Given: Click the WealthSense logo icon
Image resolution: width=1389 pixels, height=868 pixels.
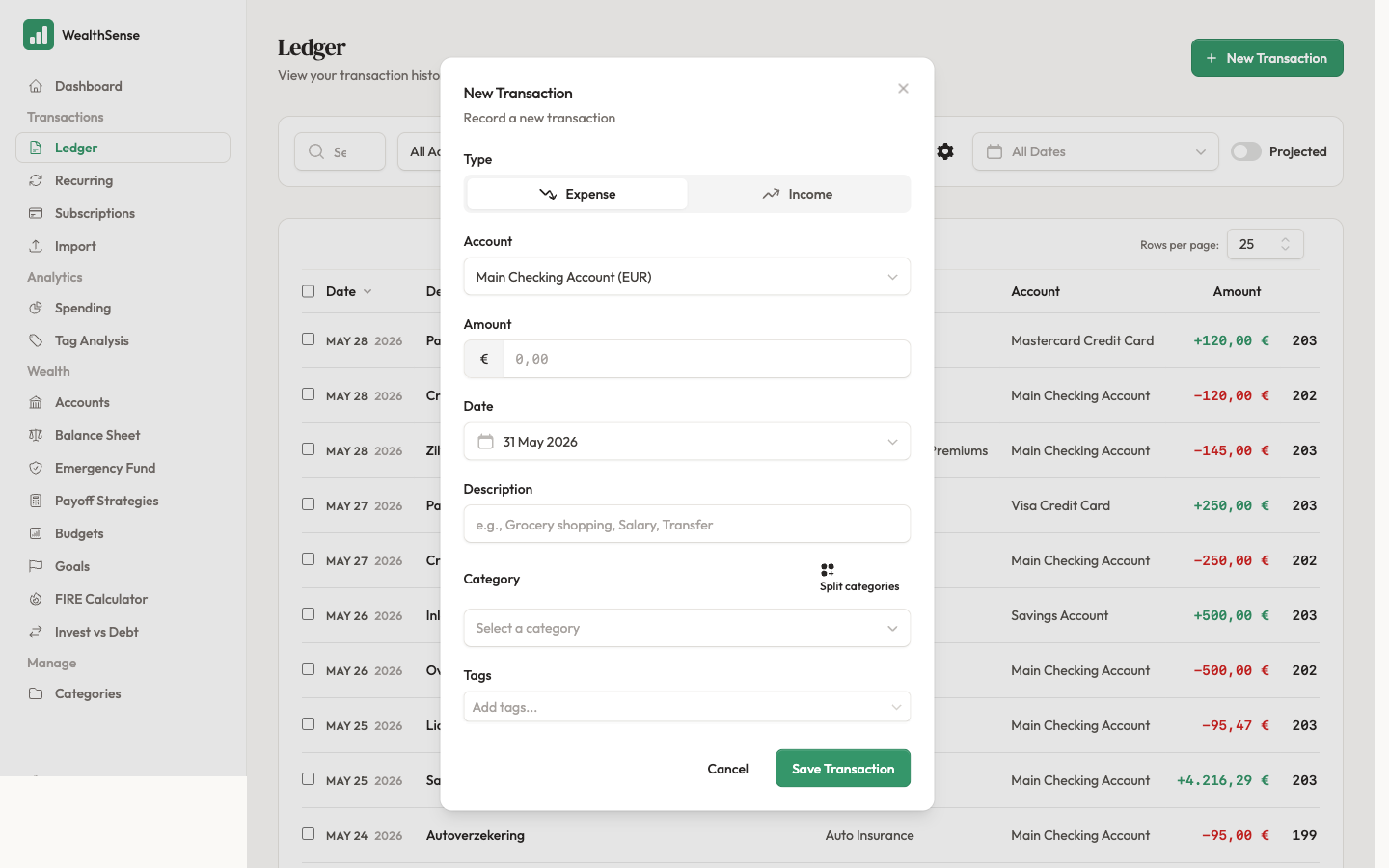Looking at the screenshot, I should [39, 35].
